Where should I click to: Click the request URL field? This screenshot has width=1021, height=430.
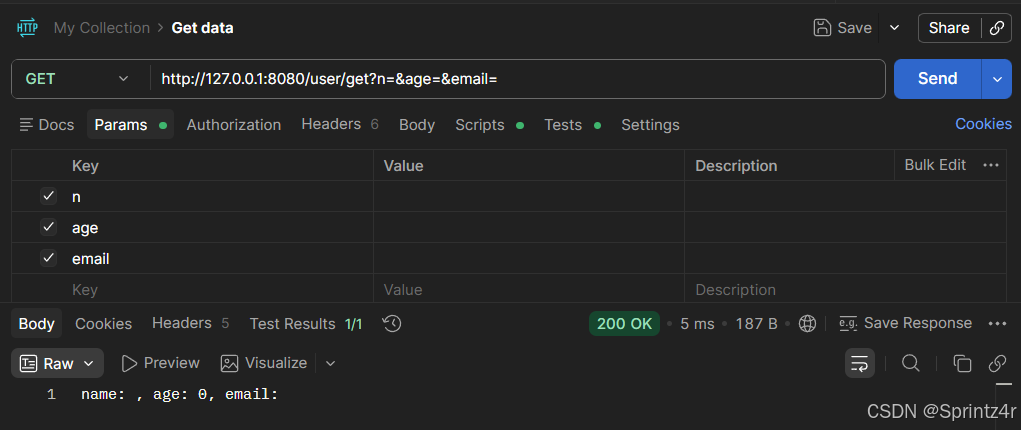[518, 79]
